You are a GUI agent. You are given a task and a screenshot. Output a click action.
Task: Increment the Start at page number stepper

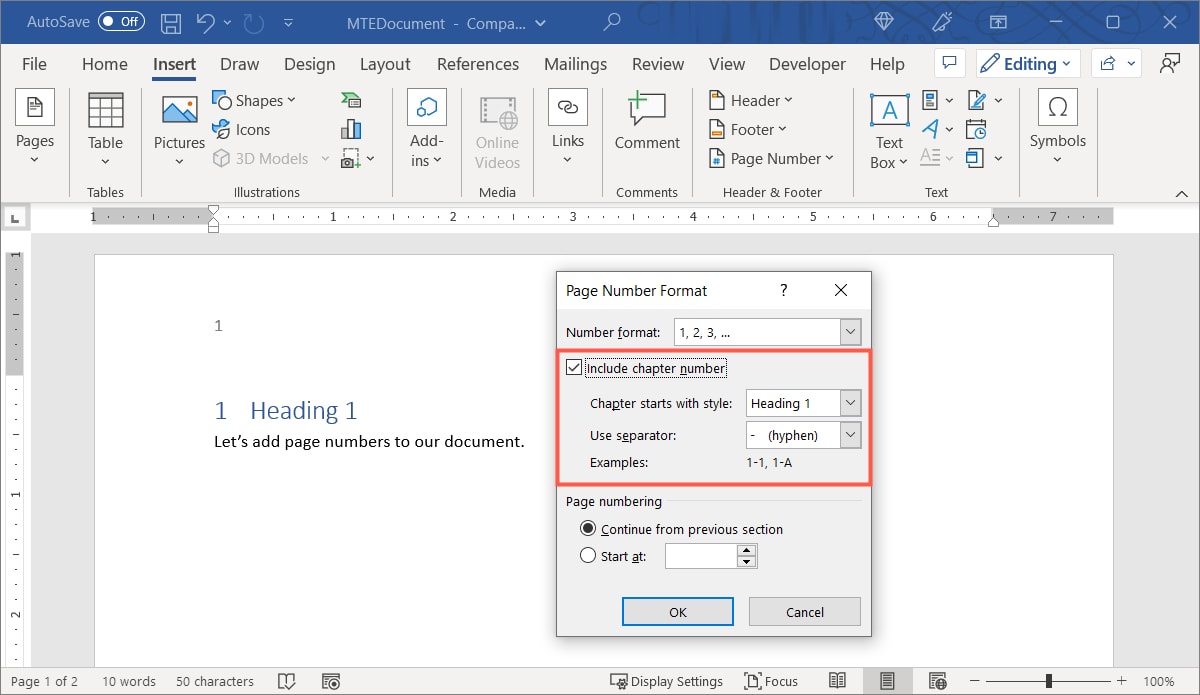746,550
